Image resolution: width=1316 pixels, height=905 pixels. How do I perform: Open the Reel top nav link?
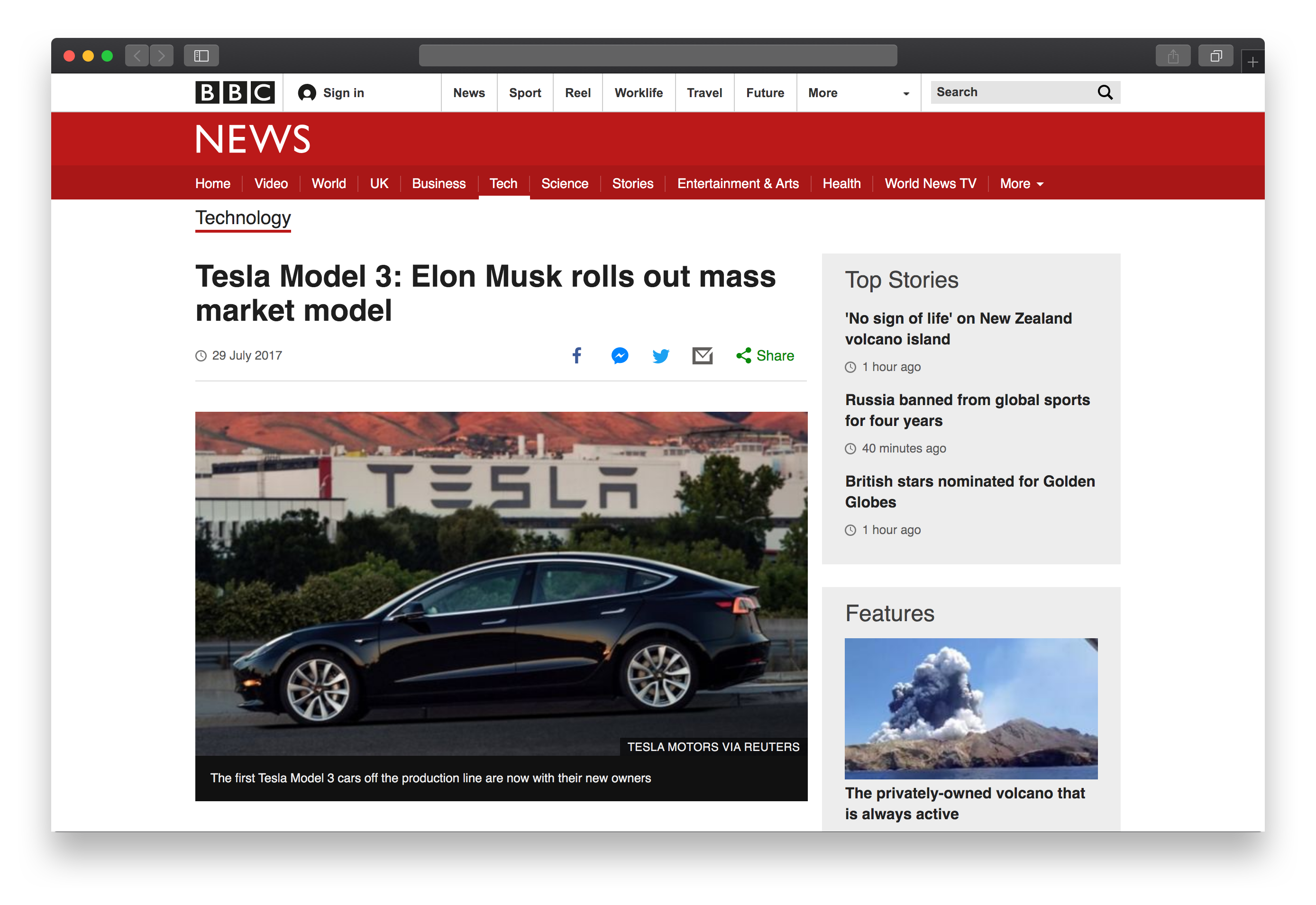577,93
